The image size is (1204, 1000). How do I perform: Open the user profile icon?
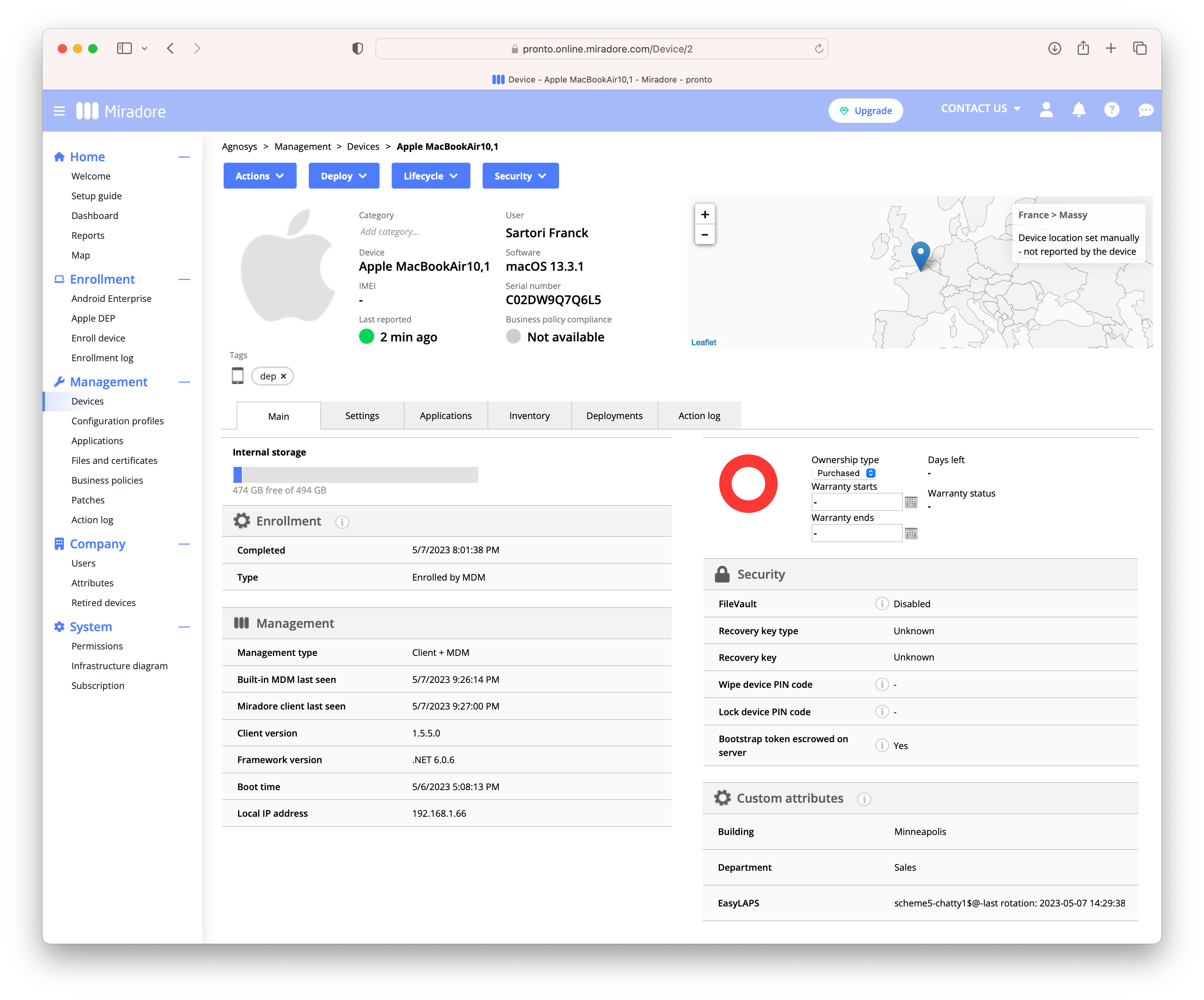pyautogui.click(x=1046, y=110)
